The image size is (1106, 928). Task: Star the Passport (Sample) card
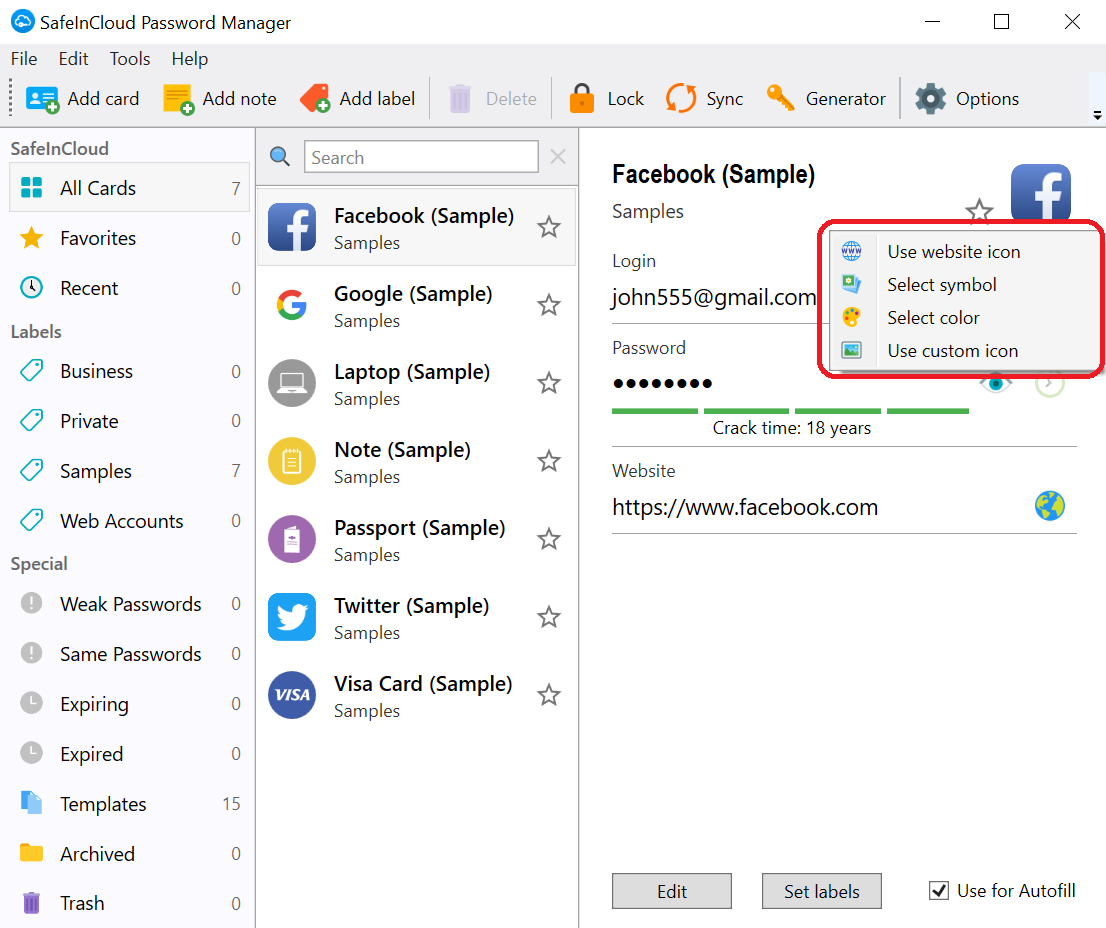[x=549, y=539]
